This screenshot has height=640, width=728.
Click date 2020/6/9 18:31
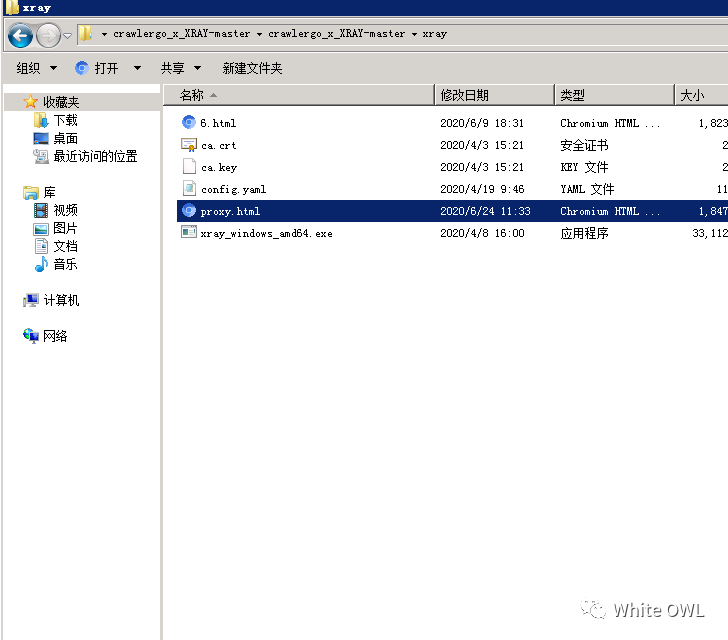pyautogui.click(x=482, y=123)
